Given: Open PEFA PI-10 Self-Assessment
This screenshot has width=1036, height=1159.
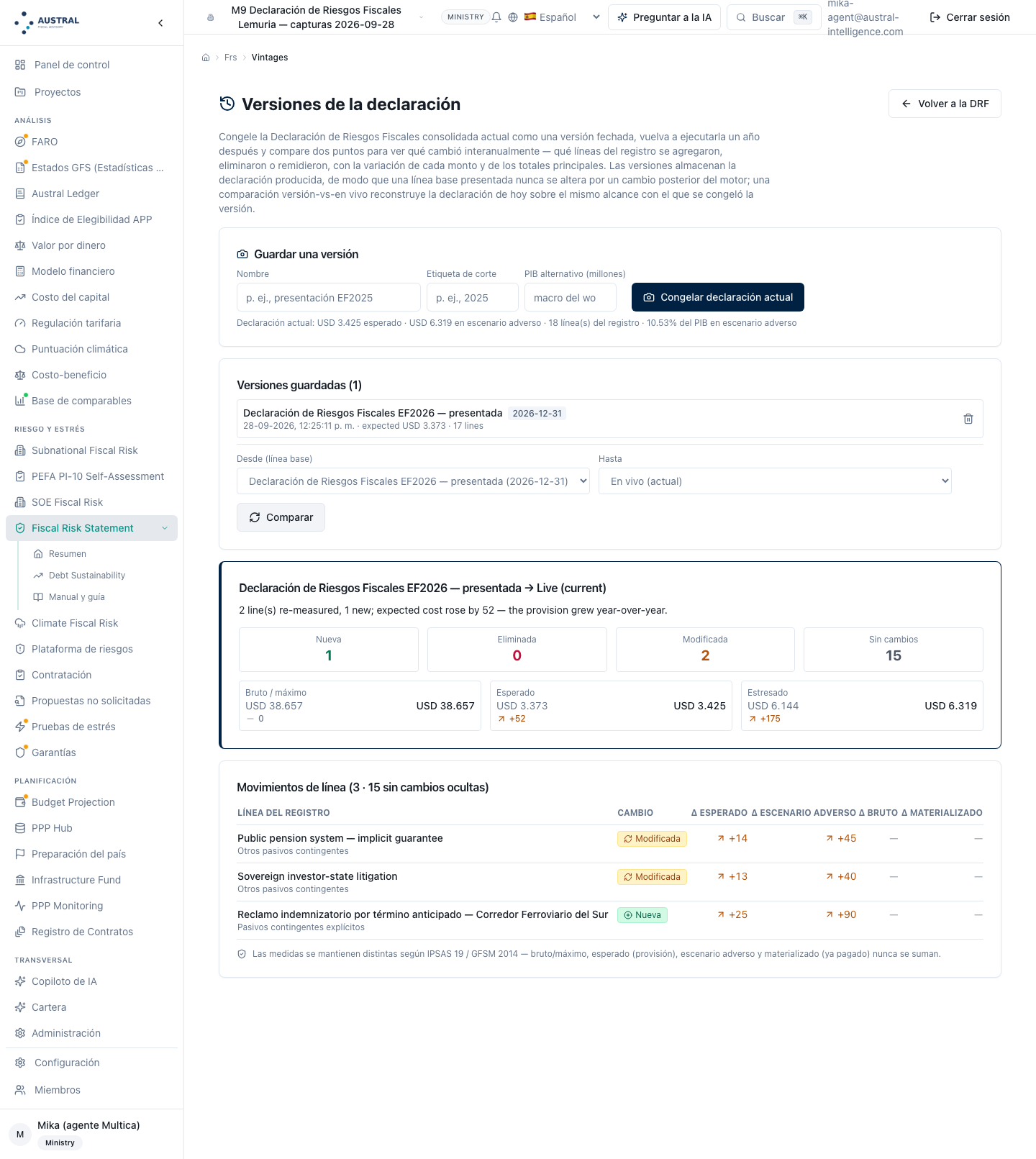Looking at the screenshot, I should point(91,476).
